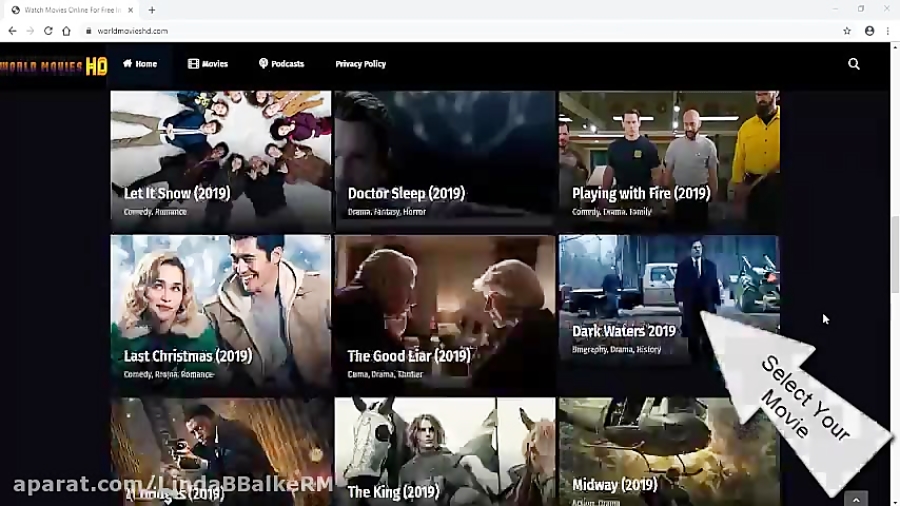900x506 pixels.
Task: Open the Movies menu item
Action: [x=208, y=64]
